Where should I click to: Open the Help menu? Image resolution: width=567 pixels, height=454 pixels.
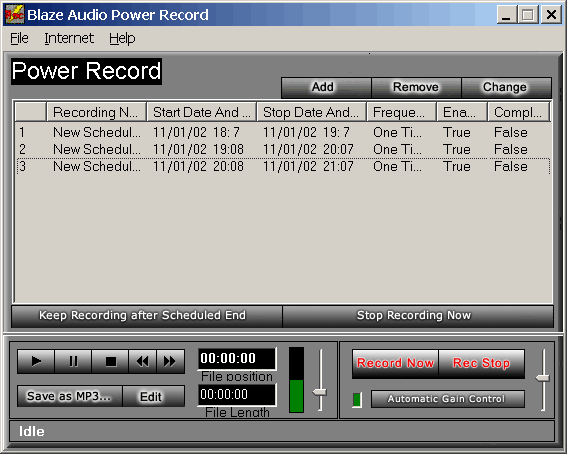[x=122, y=38]
